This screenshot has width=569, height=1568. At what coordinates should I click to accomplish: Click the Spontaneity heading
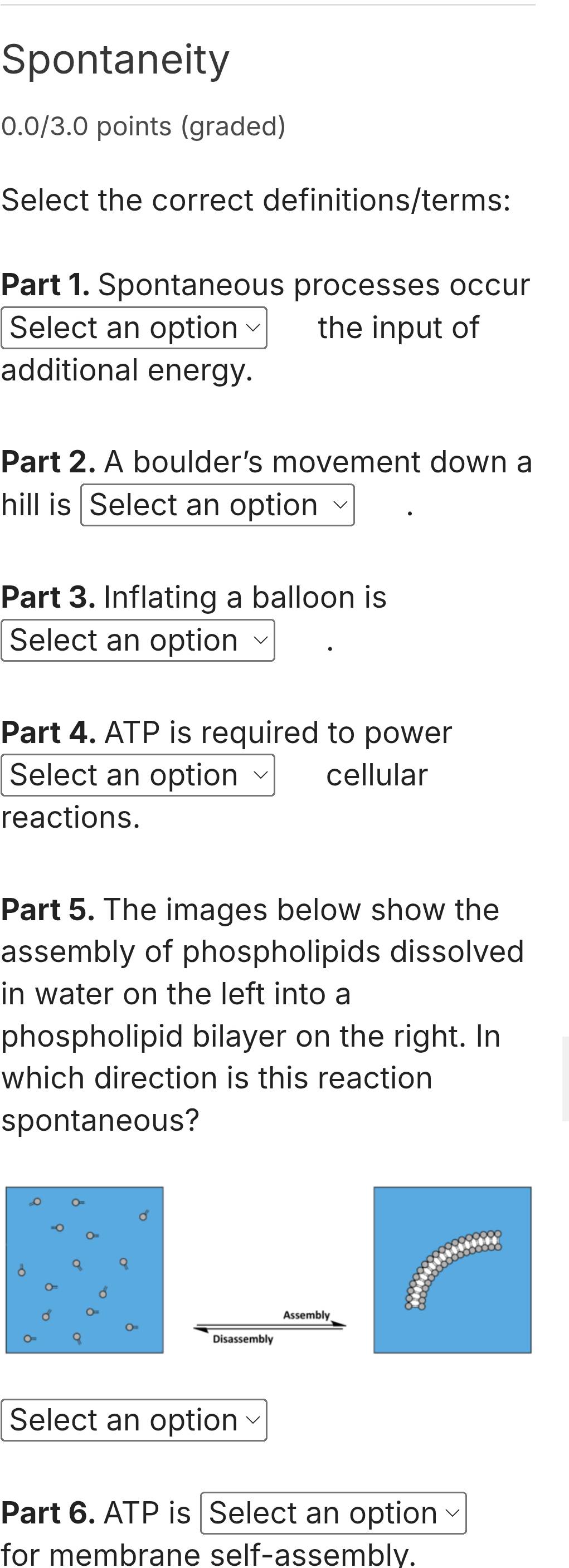[115, 60]
